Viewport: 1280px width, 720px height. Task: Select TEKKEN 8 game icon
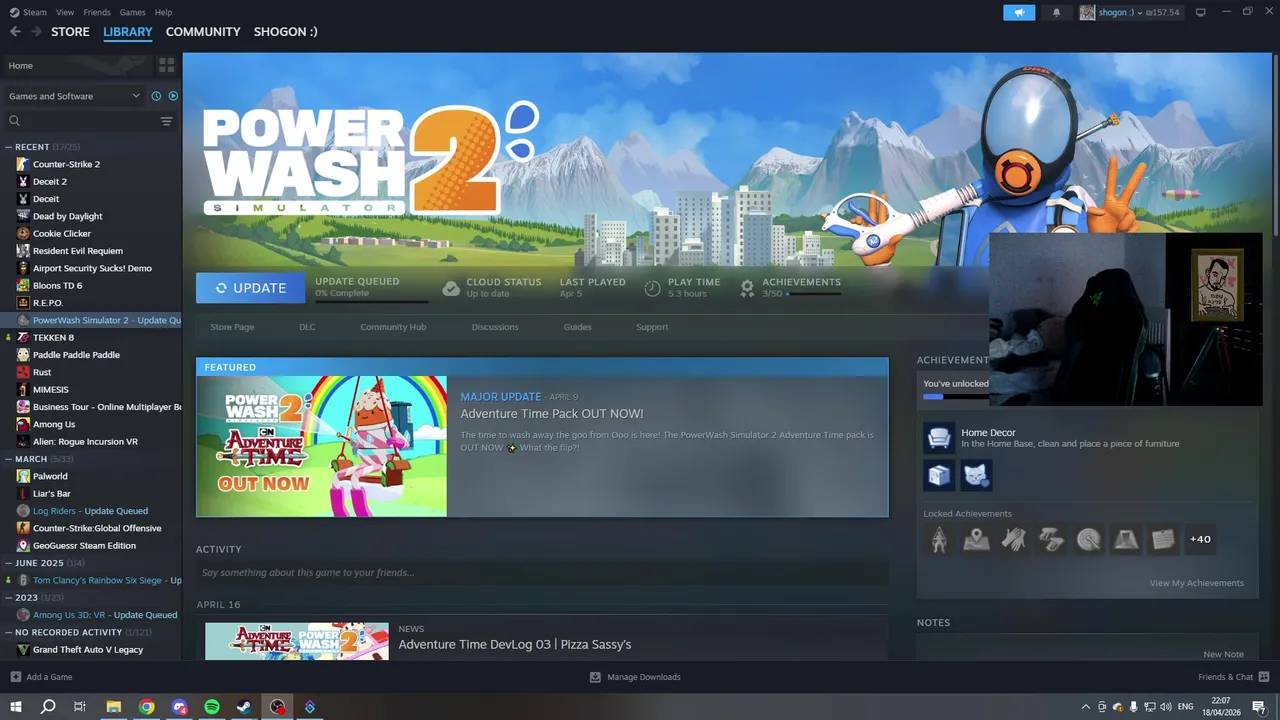[x=23, y=337]
